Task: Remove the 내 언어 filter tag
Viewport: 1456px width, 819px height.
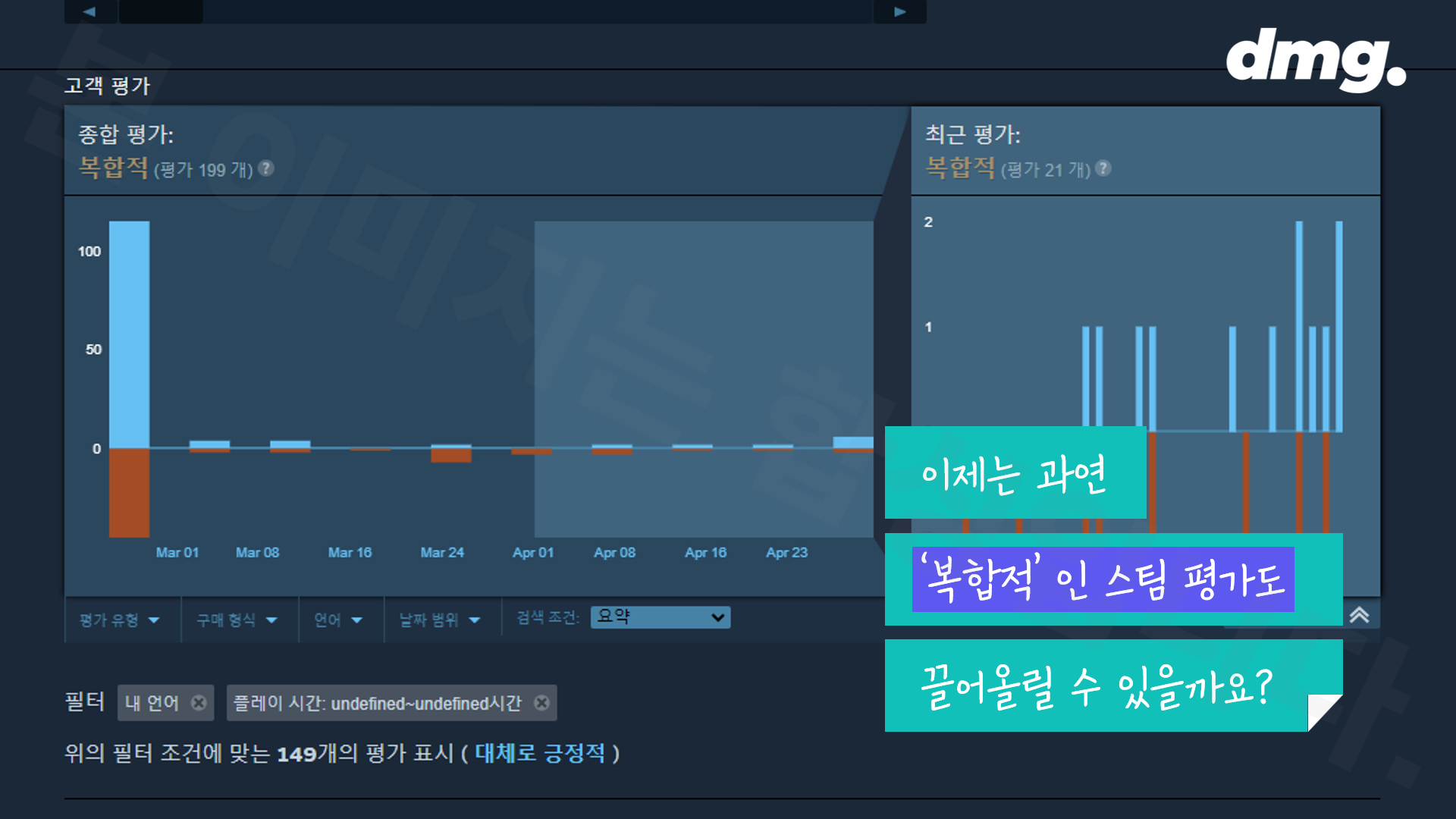Action: coord(199,703)
